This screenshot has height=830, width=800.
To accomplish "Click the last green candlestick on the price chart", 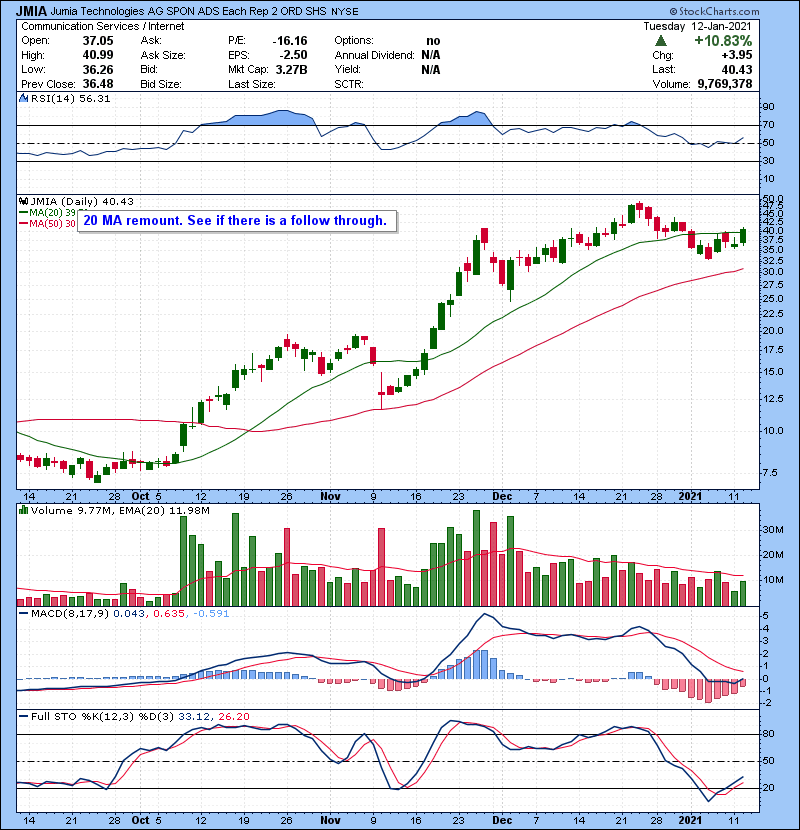I will (x=743, y=236).
